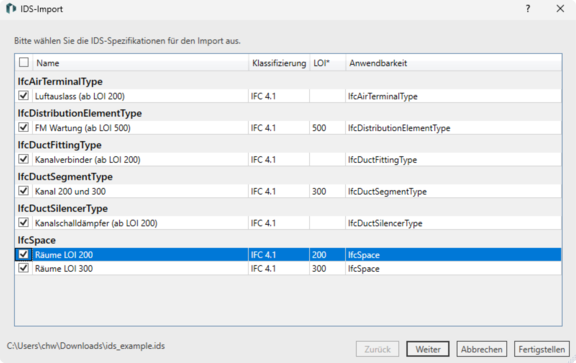The width and height of the screenshot is (576, 363).
Task: Click the IDS-Import app icon in title bar
Action: [11, 8]
